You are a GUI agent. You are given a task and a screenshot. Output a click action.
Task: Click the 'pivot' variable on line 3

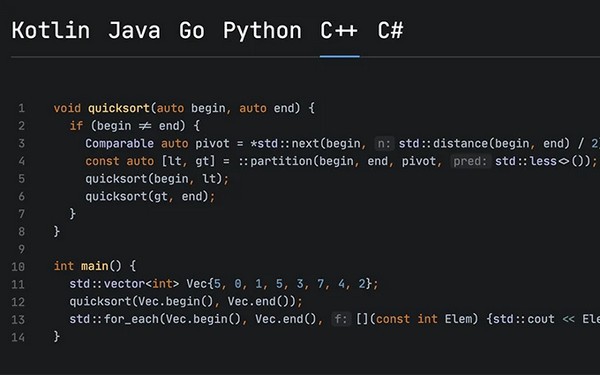point(212,143)
